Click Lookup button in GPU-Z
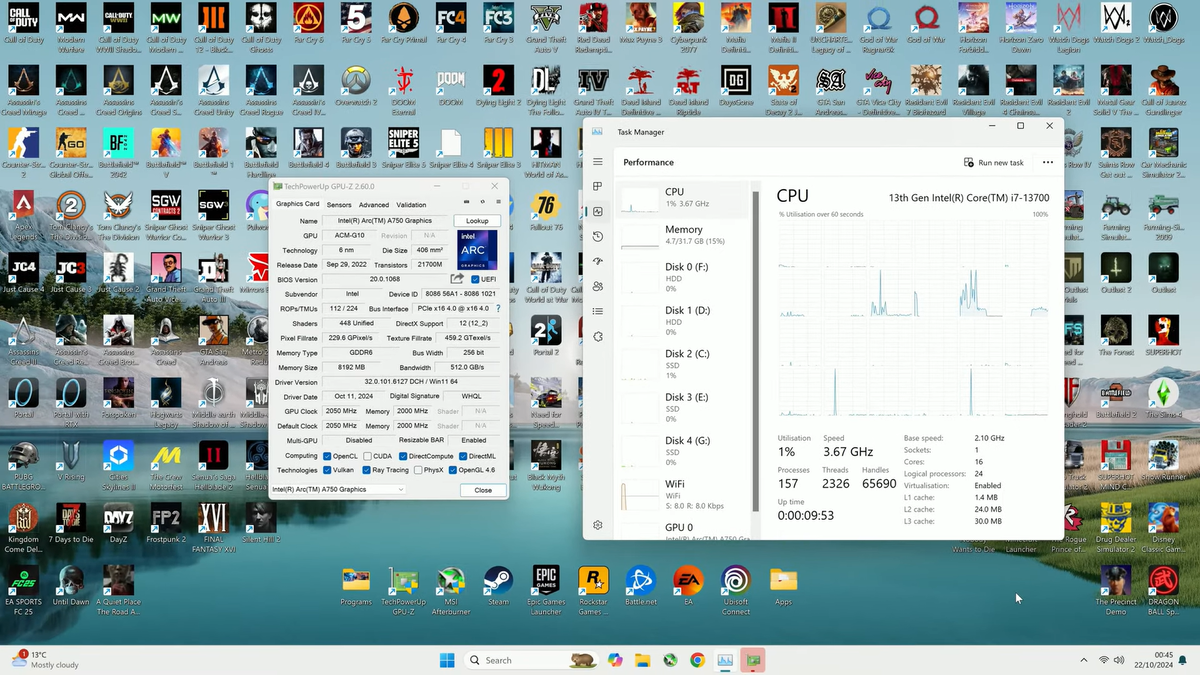1200x675 pixels. click(478, 221)
